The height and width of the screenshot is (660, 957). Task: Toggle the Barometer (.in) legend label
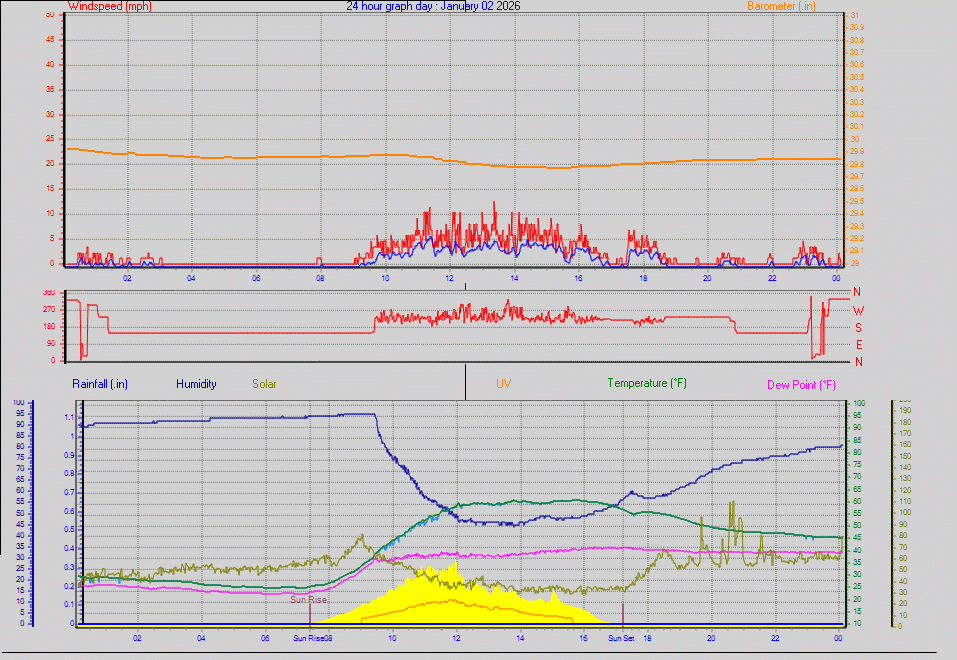pos(778,6)
